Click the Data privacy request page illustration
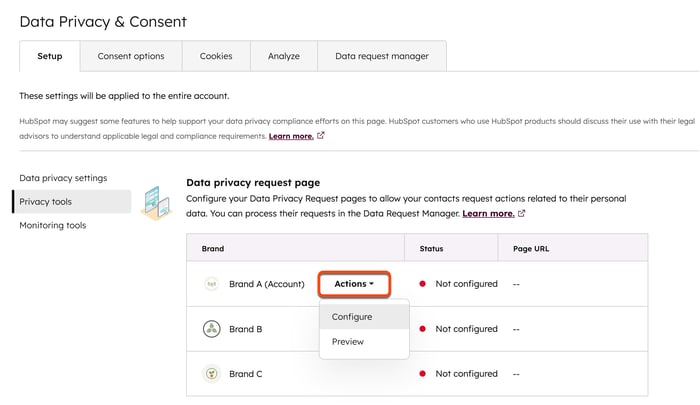Image resolution: width=700 pixels, height=405 pixels. coord(157,203)
